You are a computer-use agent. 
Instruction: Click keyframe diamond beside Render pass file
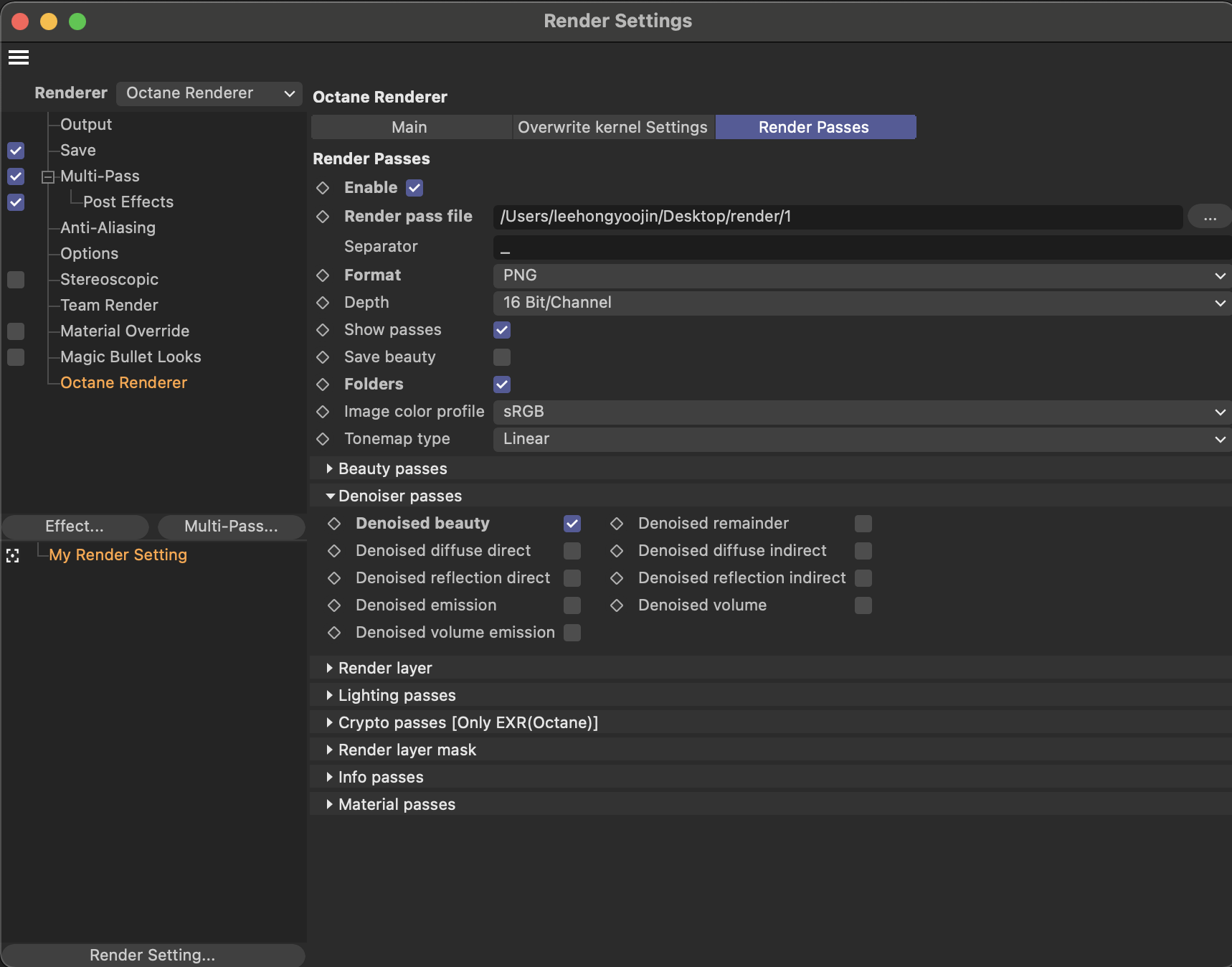[x=323, y=217]
